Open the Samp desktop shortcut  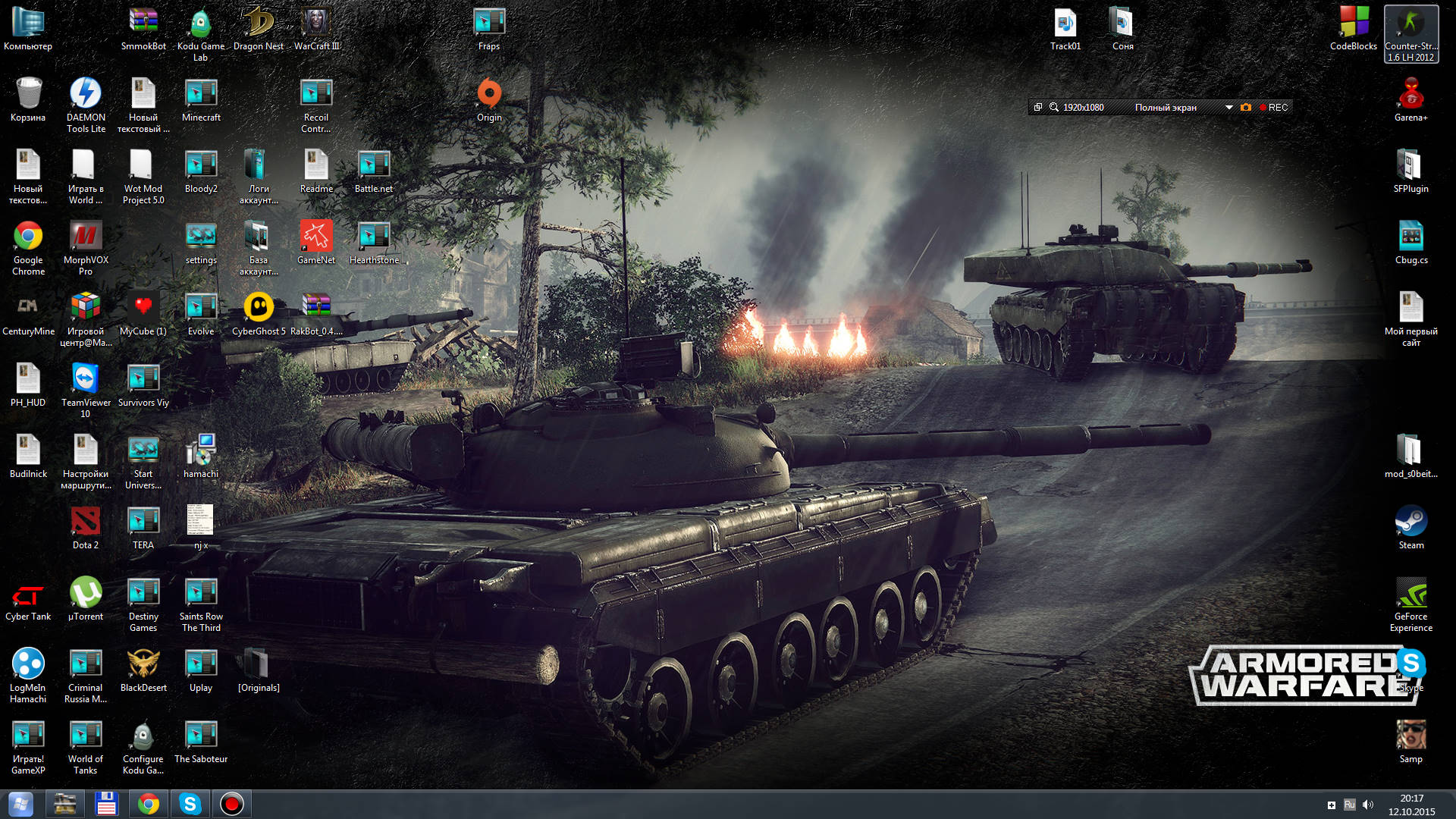[x=1411, y=742]
